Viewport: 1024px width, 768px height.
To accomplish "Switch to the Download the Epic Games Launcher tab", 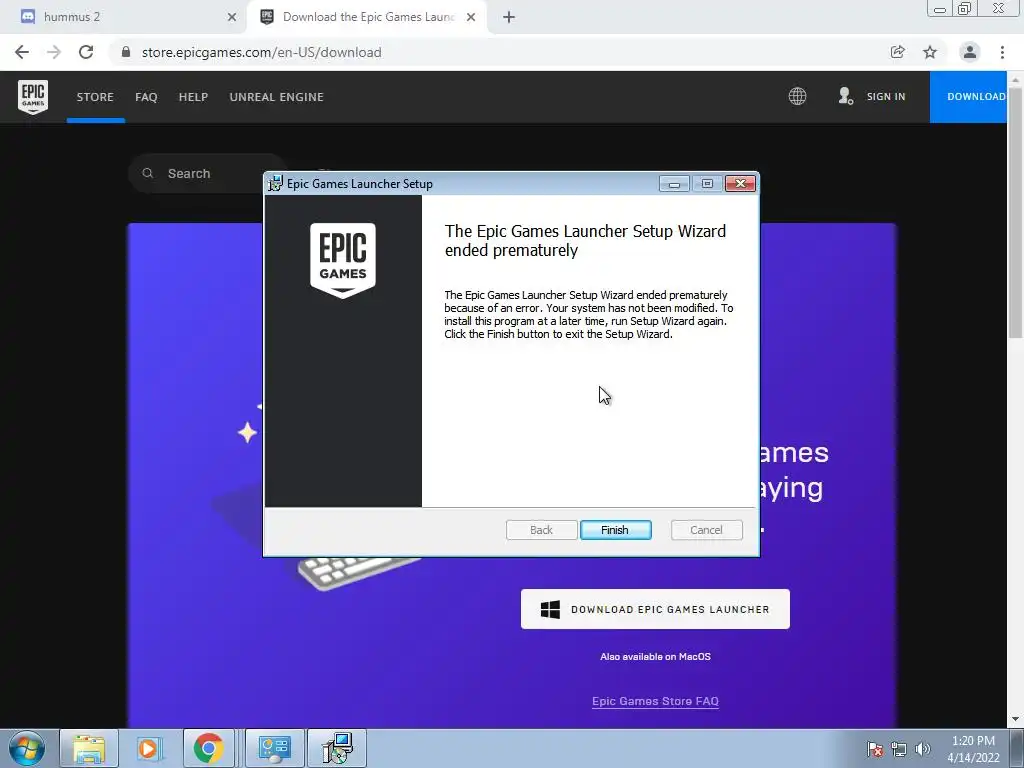I will point(367,17).
